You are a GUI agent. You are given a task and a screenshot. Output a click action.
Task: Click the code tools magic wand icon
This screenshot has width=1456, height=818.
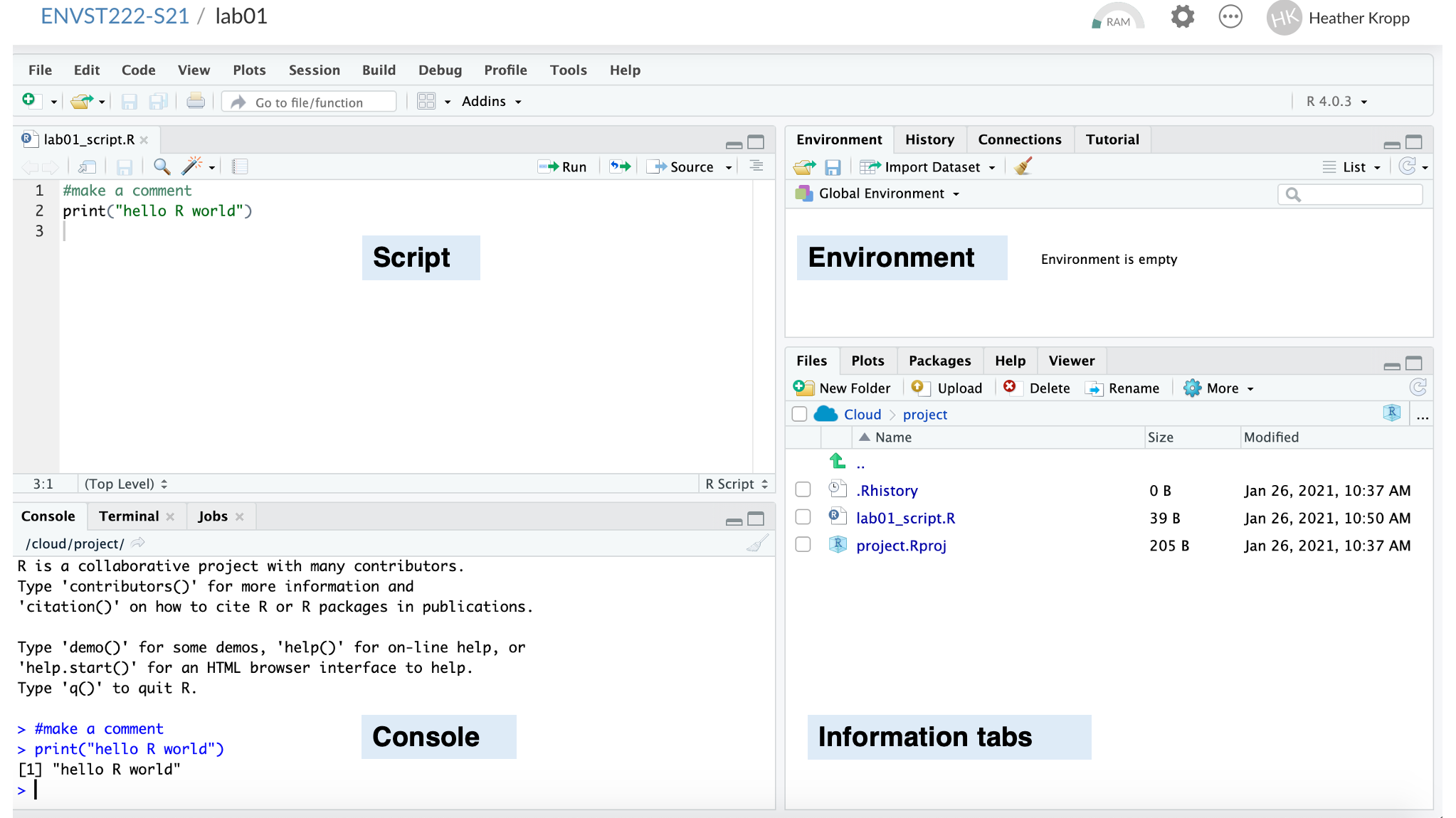point(191,166)
